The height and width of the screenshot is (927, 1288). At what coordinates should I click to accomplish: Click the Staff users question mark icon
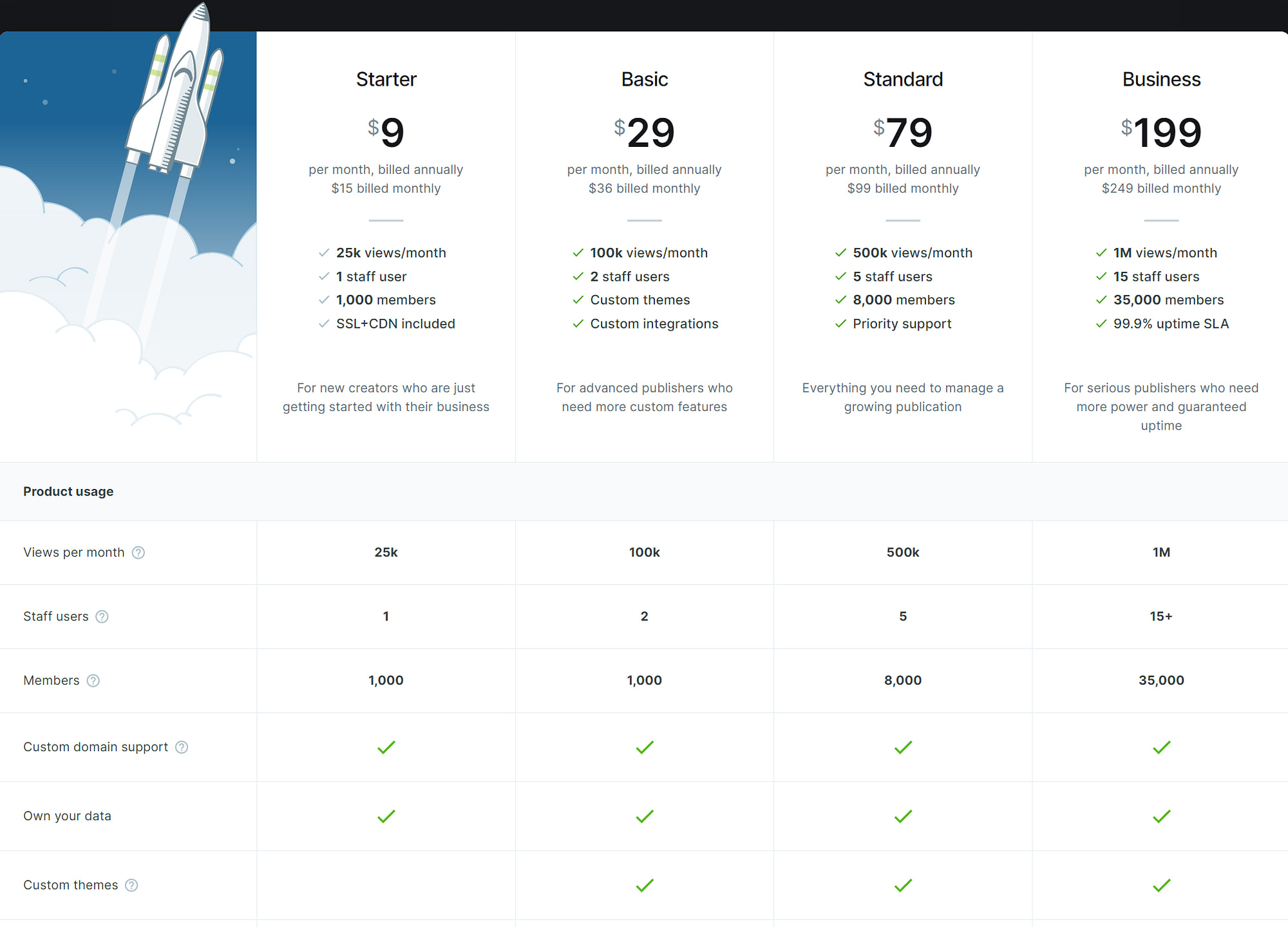(x=102, y=616)
